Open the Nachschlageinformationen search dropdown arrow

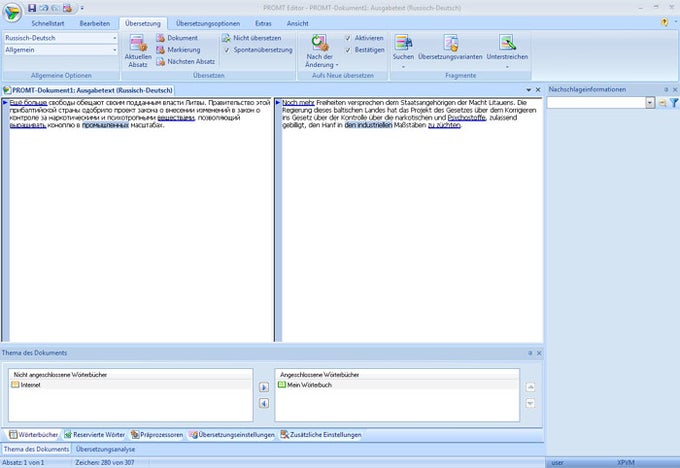[650, 103]
